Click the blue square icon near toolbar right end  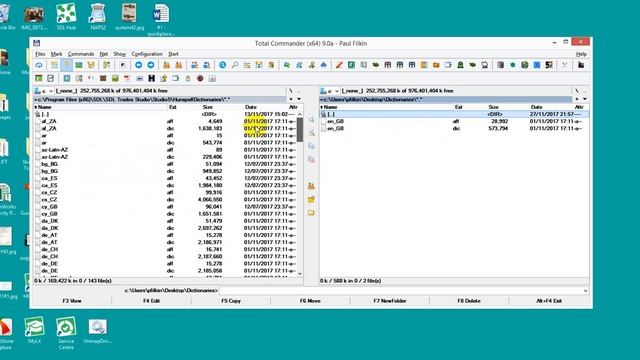[x=537, y=65]
